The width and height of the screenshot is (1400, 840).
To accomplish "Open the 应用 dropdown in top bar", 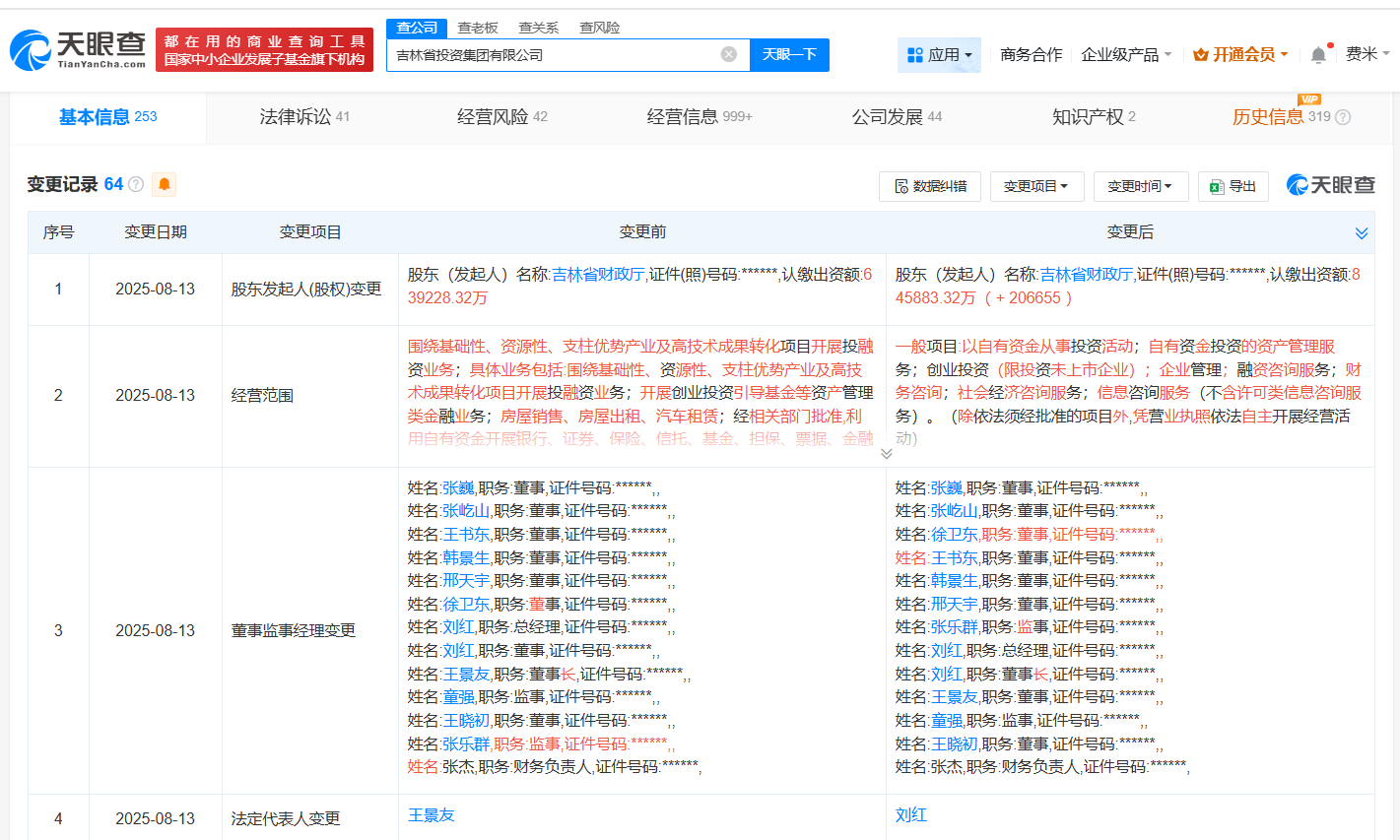I will [x=938, y=55].
